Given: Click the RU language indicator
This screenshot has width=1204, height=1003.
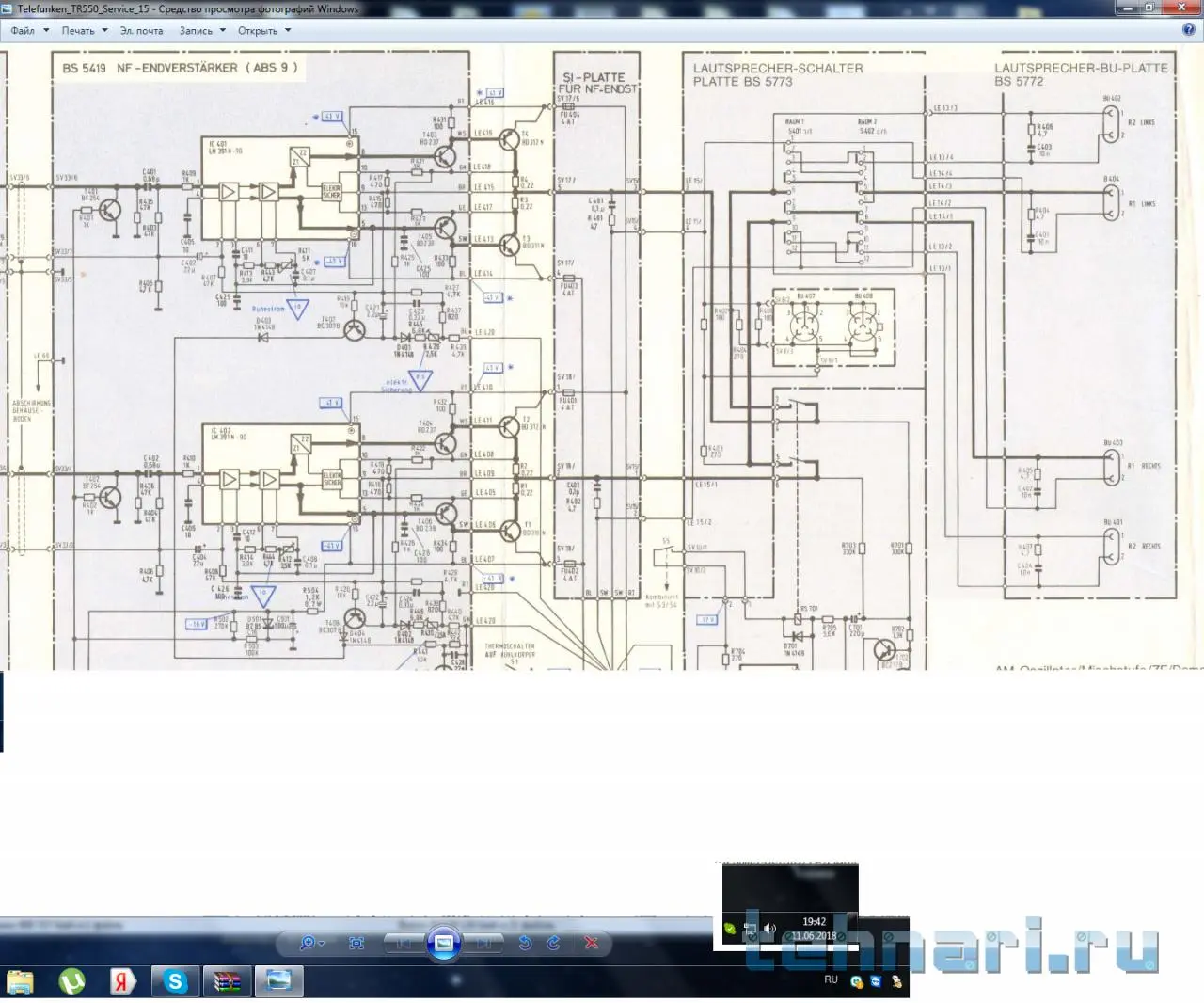Looking at the screenshot, I should pos(831,979).
